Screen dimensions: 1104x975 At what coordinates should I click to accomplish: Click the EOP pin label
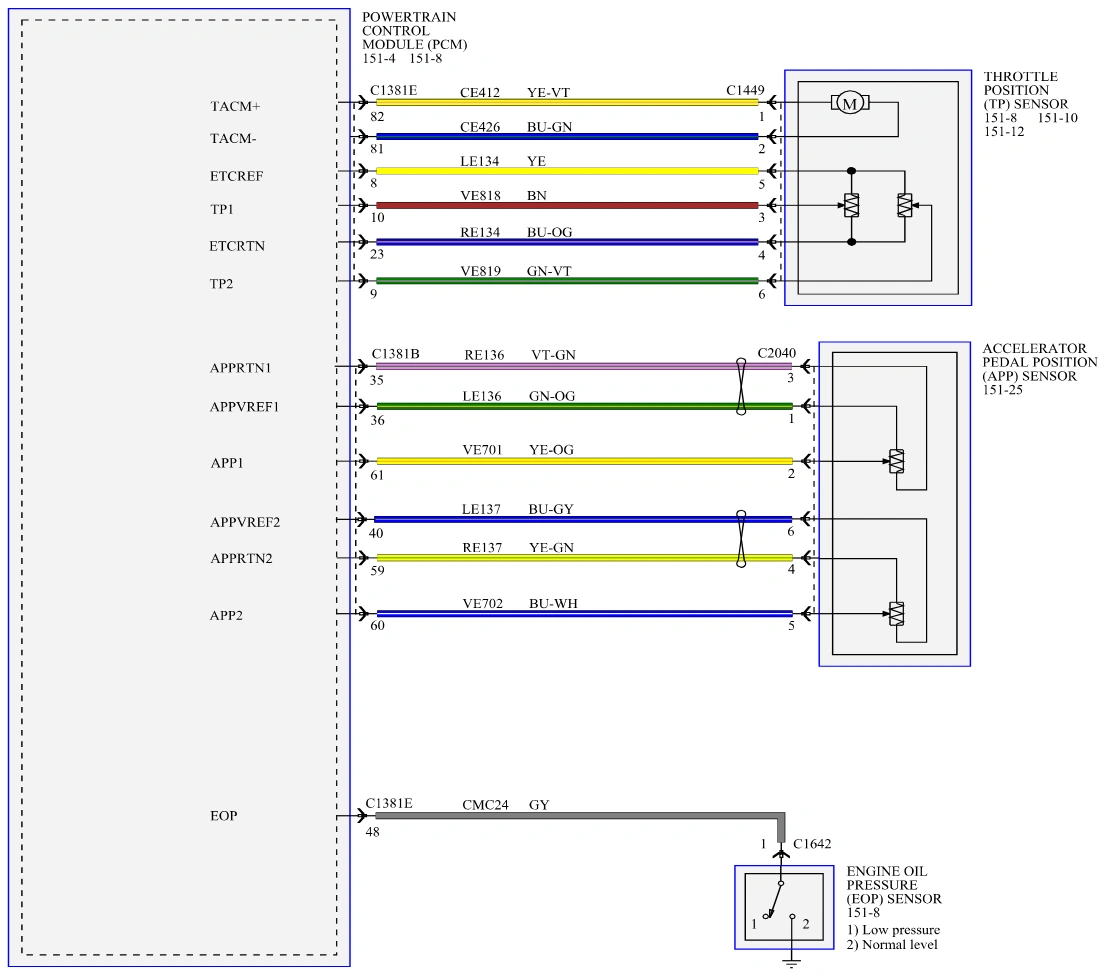tap(224, 816)
